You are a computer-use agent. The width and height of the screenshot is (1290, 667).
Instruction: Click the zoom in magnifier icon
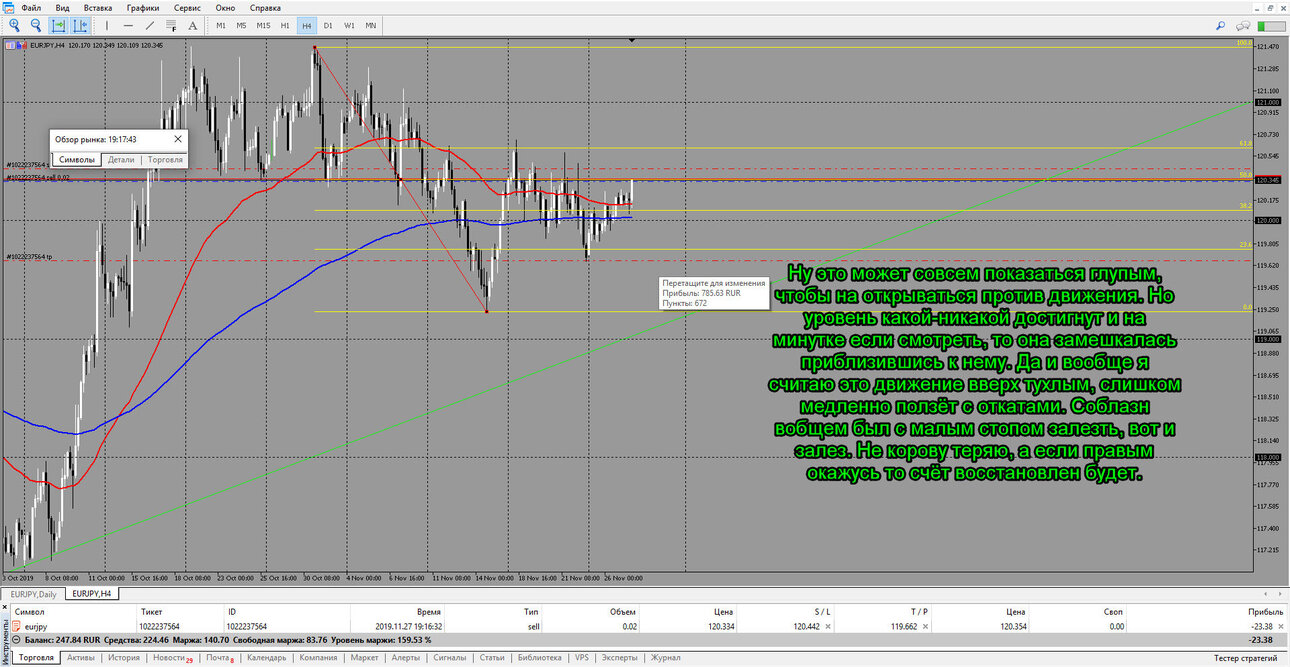[14, 25]
